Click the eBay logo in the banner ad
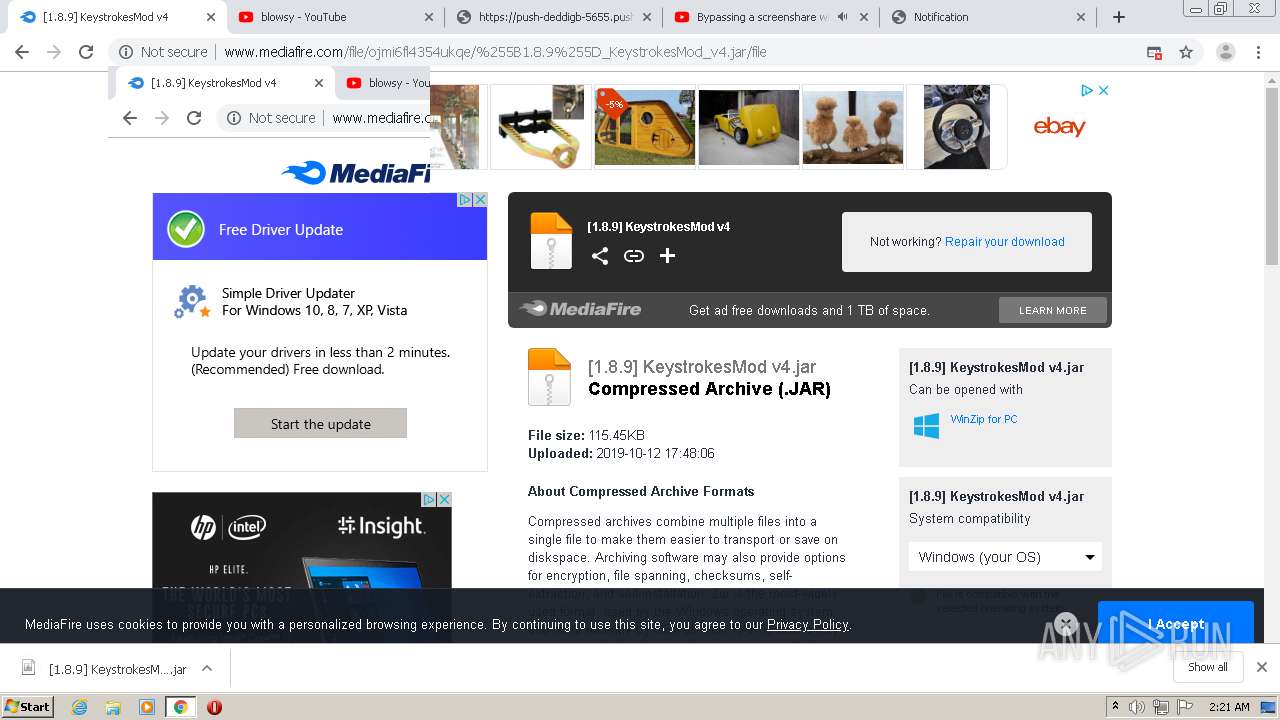 [1059, 127]
